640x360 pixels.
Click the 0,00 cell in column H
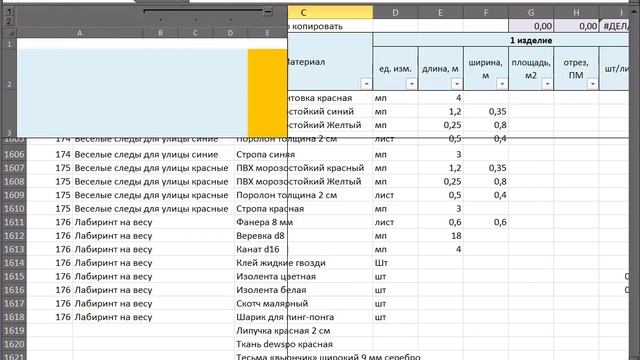click(576, 26)
